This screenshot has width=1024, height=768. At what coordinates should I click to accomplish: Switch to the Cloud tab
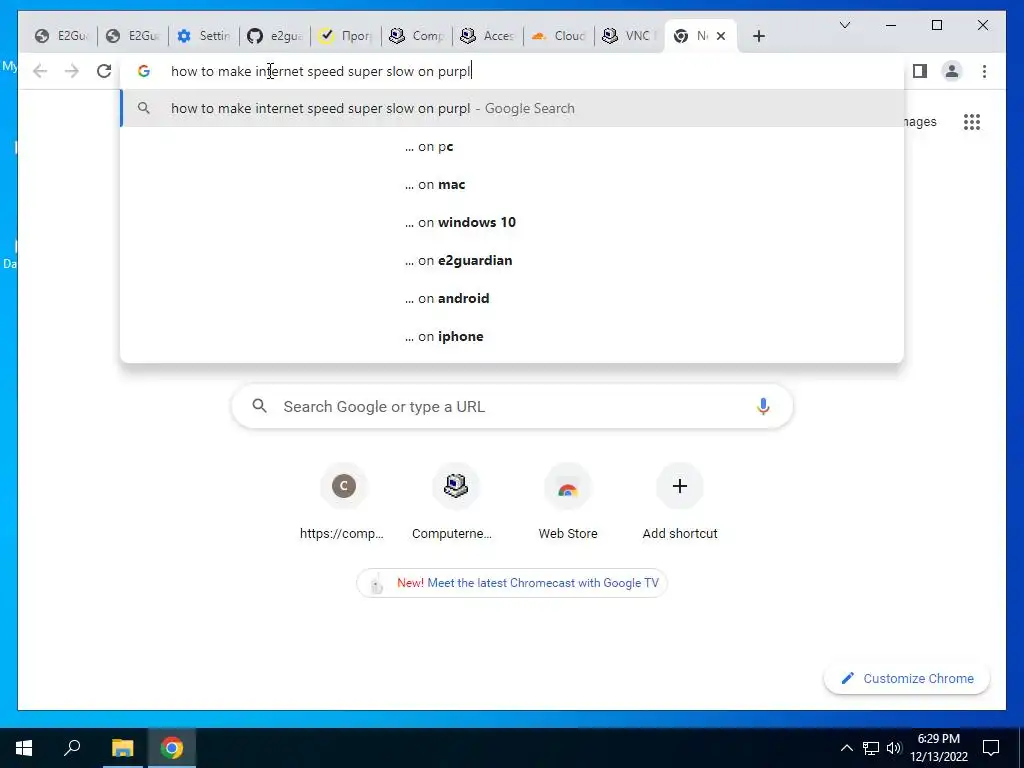(559, 36)
